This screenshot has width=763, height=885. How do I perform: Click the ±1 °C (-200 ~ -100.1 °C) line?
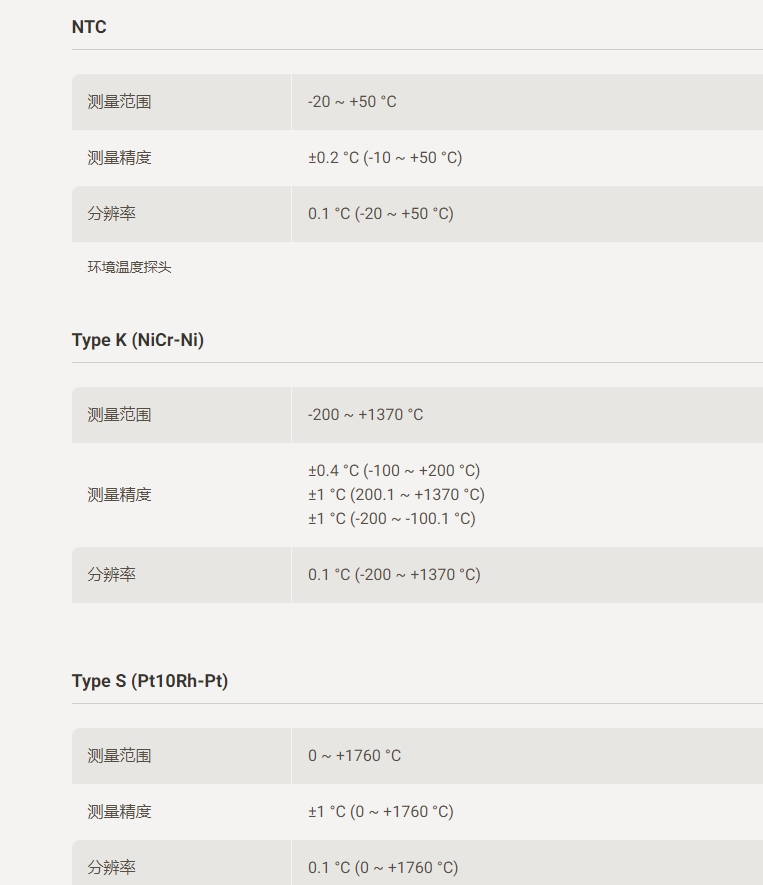pos(392,519)
